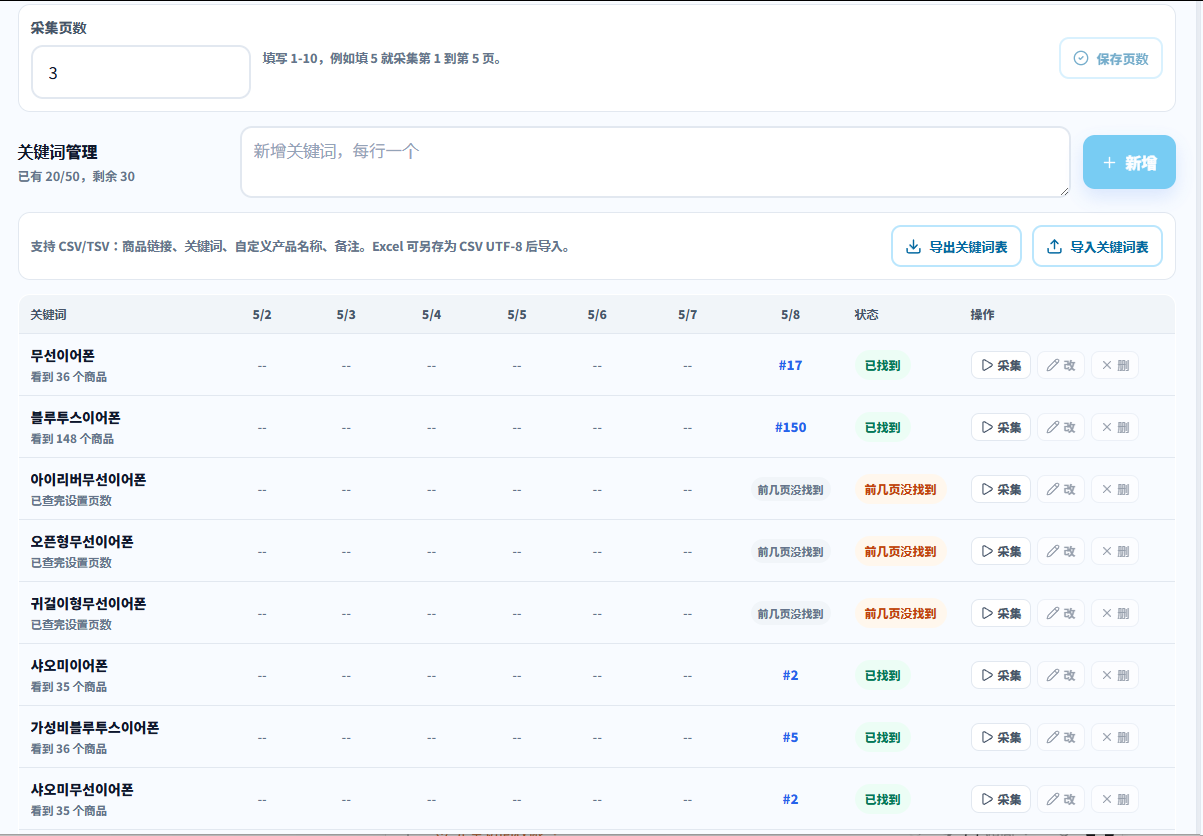
Task: Start 采集 for 블루투스이어폰 row
Action: (1001, 427)
